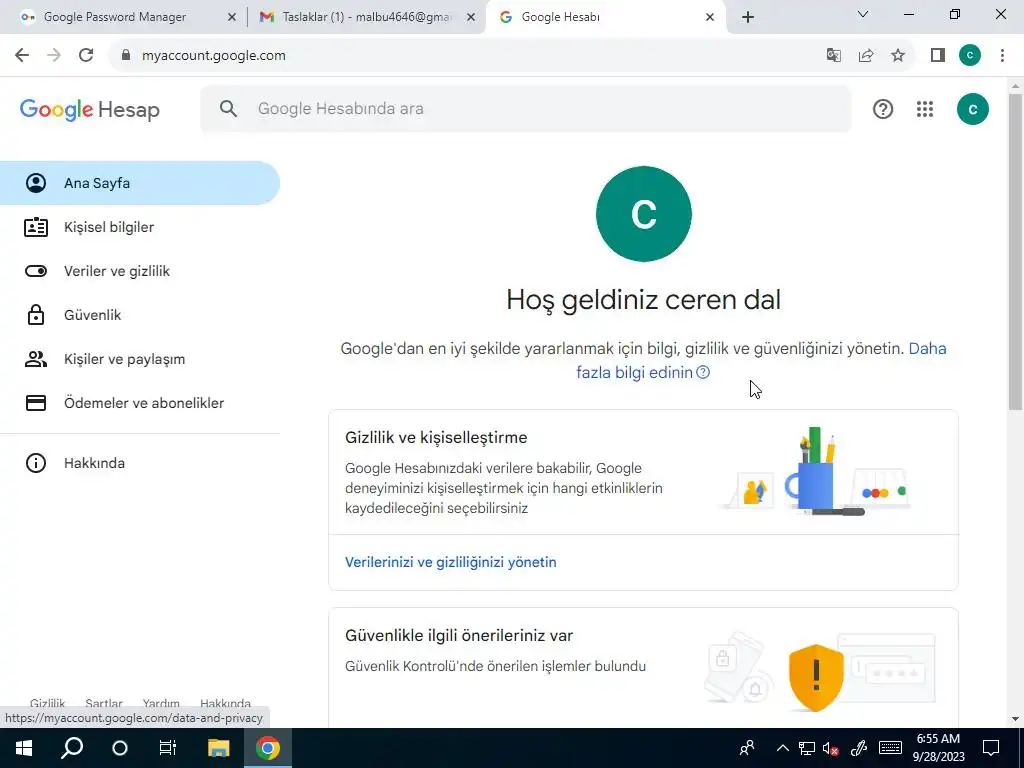Open File Explorer from taskbar
This screenshot has height=768, width=1024.
point(219,748)
